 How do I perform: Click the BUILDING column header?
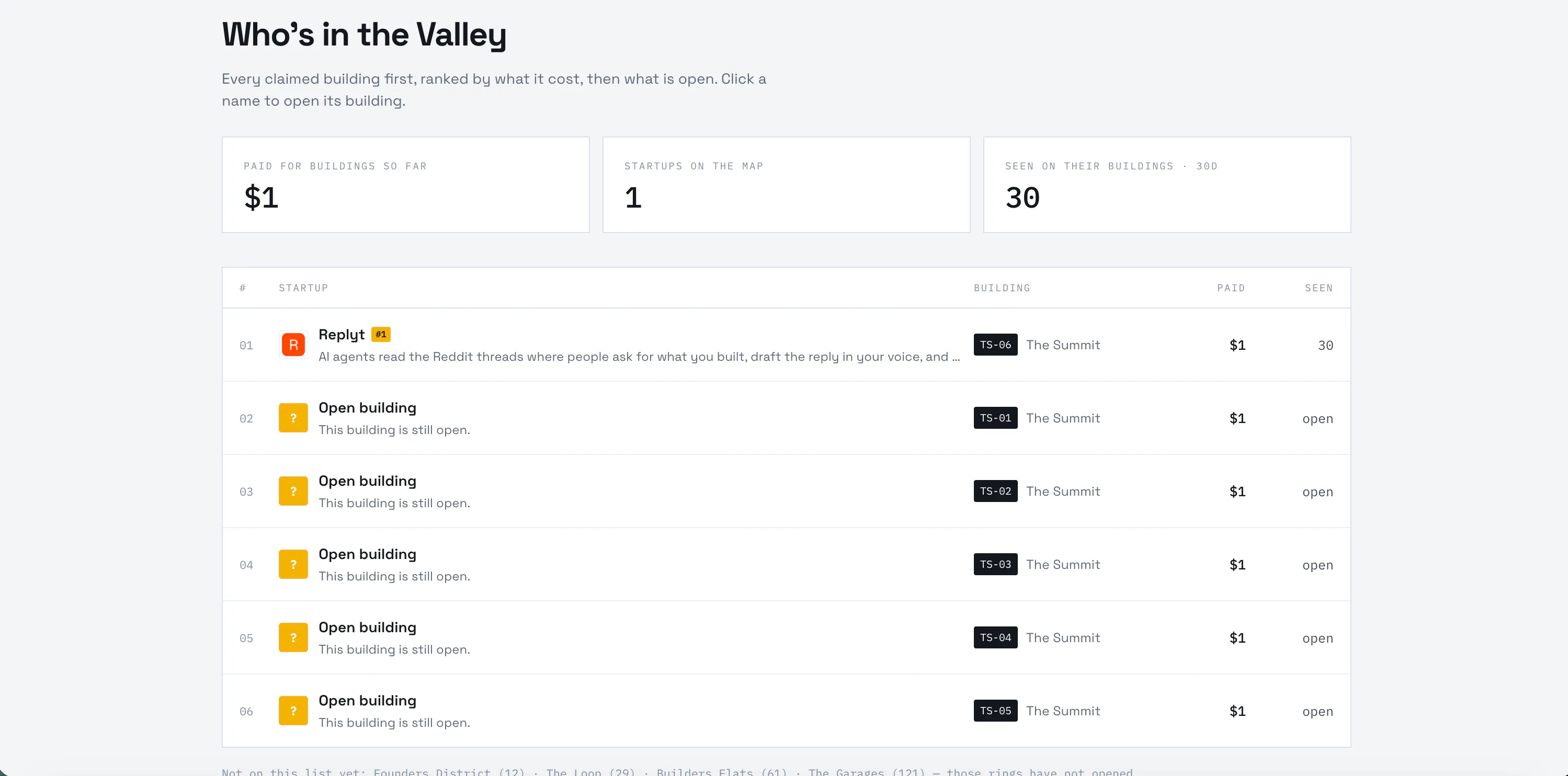click(x=1002, y=288)
